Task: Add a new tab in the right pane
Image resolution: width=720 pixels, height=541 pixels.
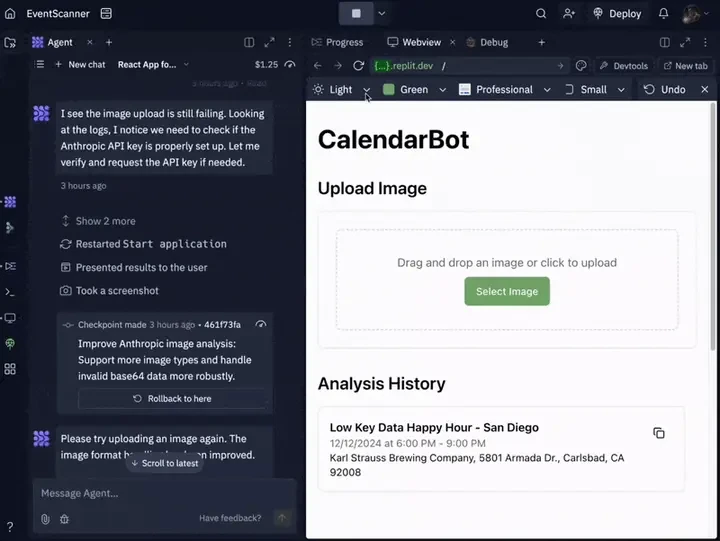Action: (542, 42)
